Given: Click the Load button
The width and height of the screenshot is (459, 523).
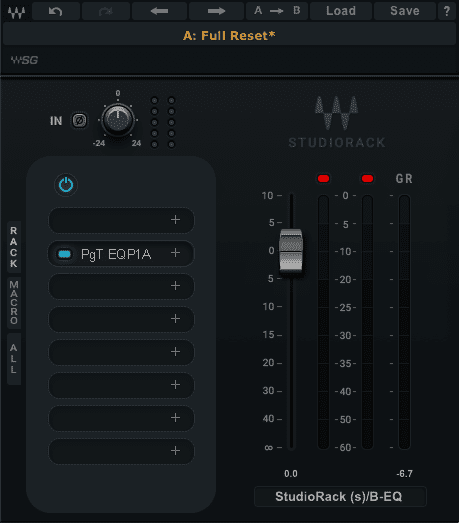Looking at the screenshot, I should pyautogui.click(x=341, y=11).
